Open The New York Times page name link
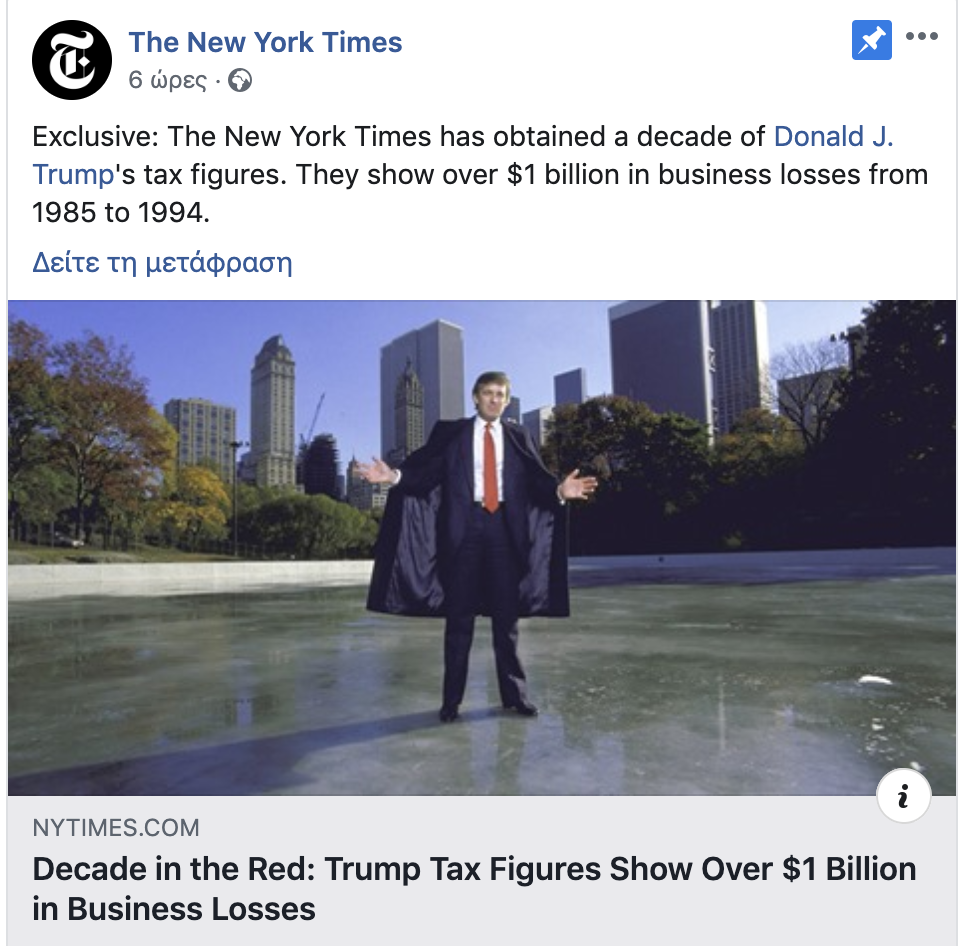Image resolution: width=970 pixels, height=946 pixels. [x=265, y=42]
